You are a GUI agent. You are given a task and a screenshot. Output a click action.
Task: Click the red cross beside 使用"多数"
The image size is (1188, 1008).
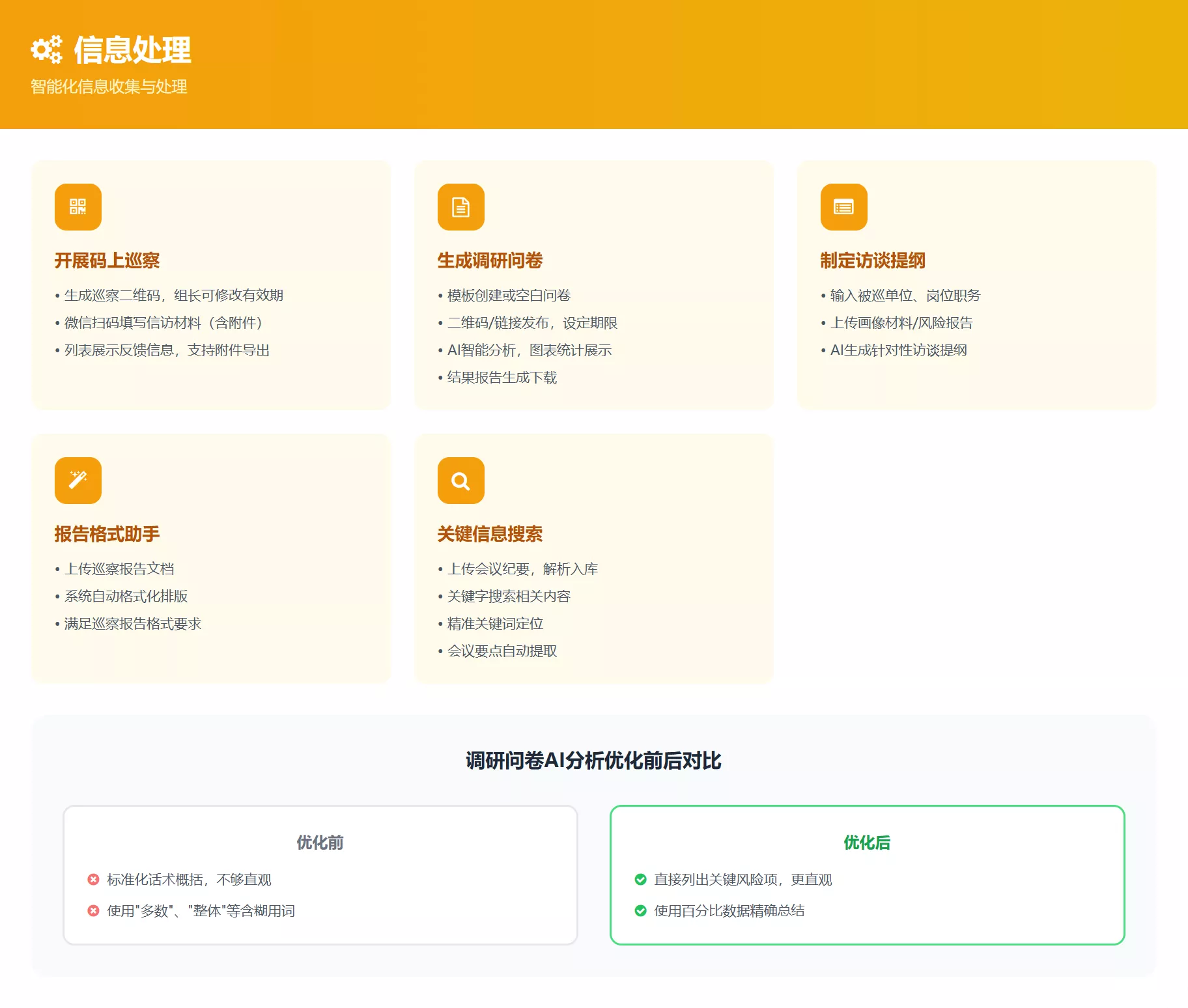pos(93,910)
